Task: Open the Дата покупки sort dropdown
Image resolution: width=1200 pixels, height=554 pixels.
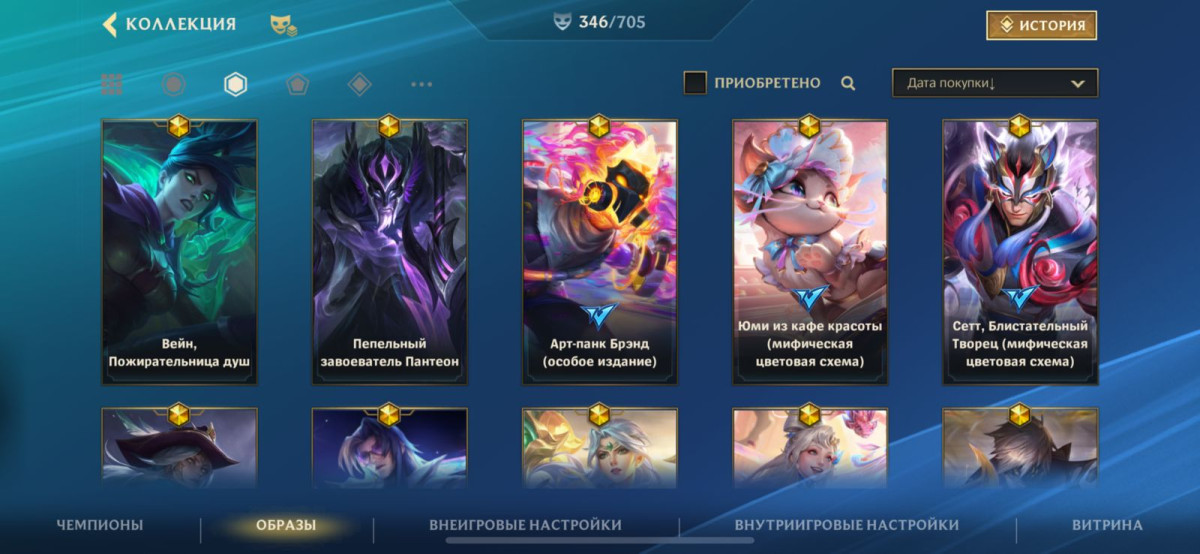Action: tap(995, 83)
